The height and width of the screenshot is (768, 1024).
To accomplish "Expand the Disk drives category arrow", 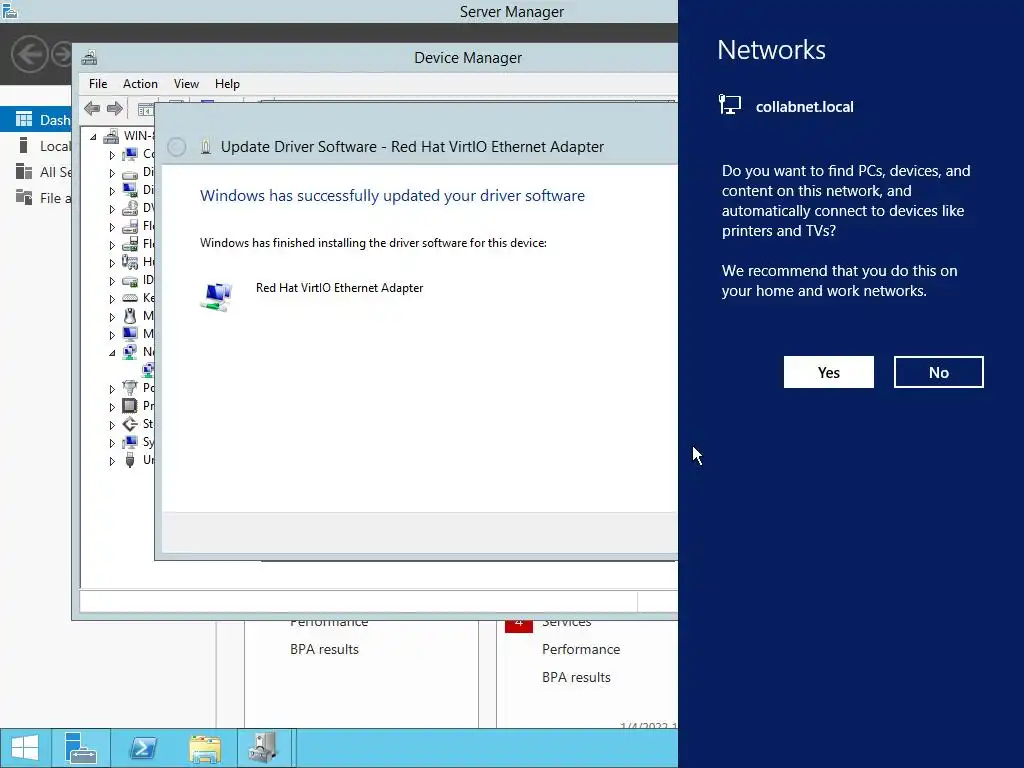I will pyautogui.click(x=112, y=173).
